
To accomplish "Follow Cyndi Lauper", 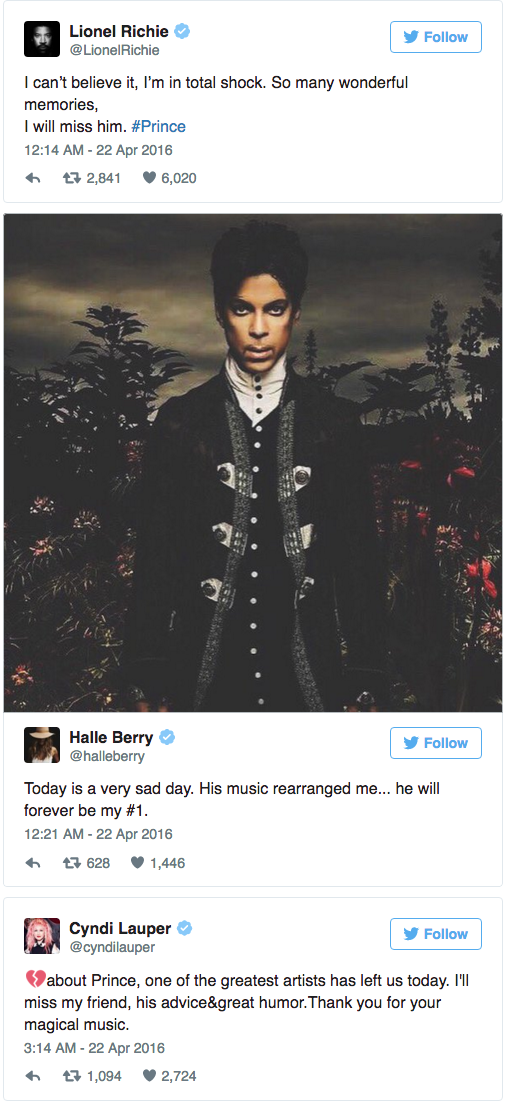I will tap(436, 934).
